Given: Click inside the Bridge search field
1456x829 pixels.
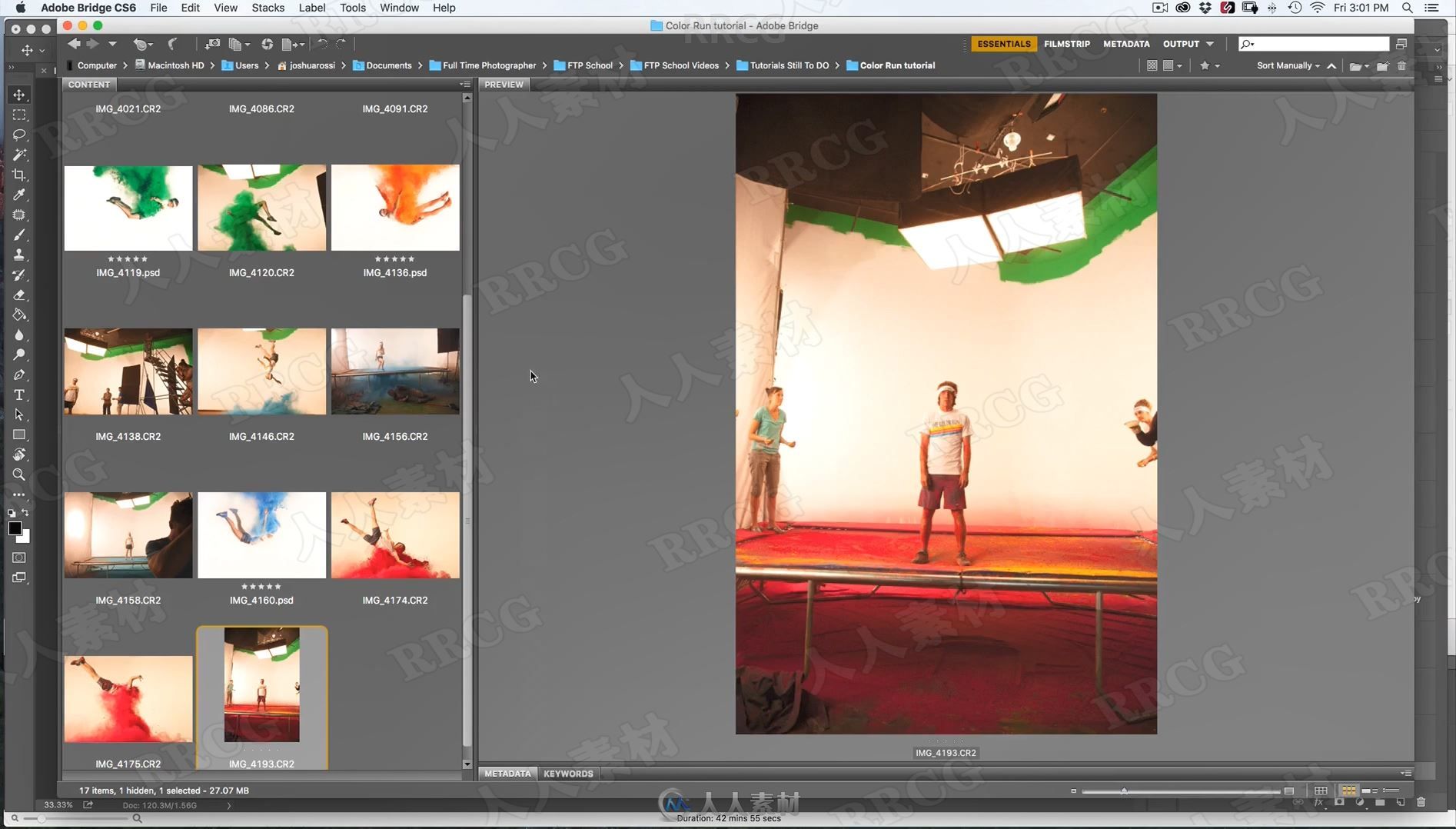Looking at the screenshot, I should [x=1314, y=44].
